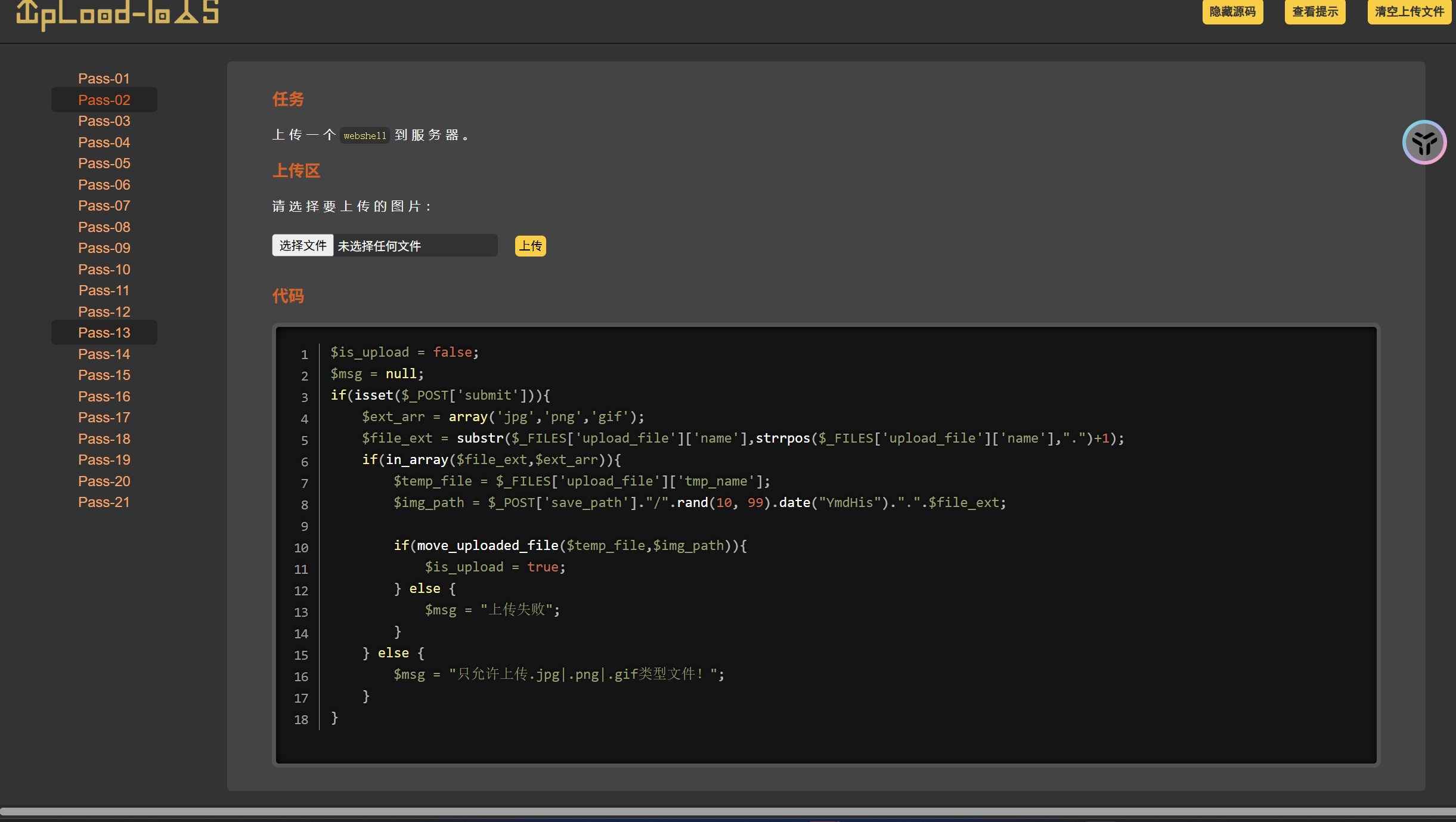Screen dimensions: 1456x822
Task: Click the 查看提示 button
Action: (x=1314, y=12)
